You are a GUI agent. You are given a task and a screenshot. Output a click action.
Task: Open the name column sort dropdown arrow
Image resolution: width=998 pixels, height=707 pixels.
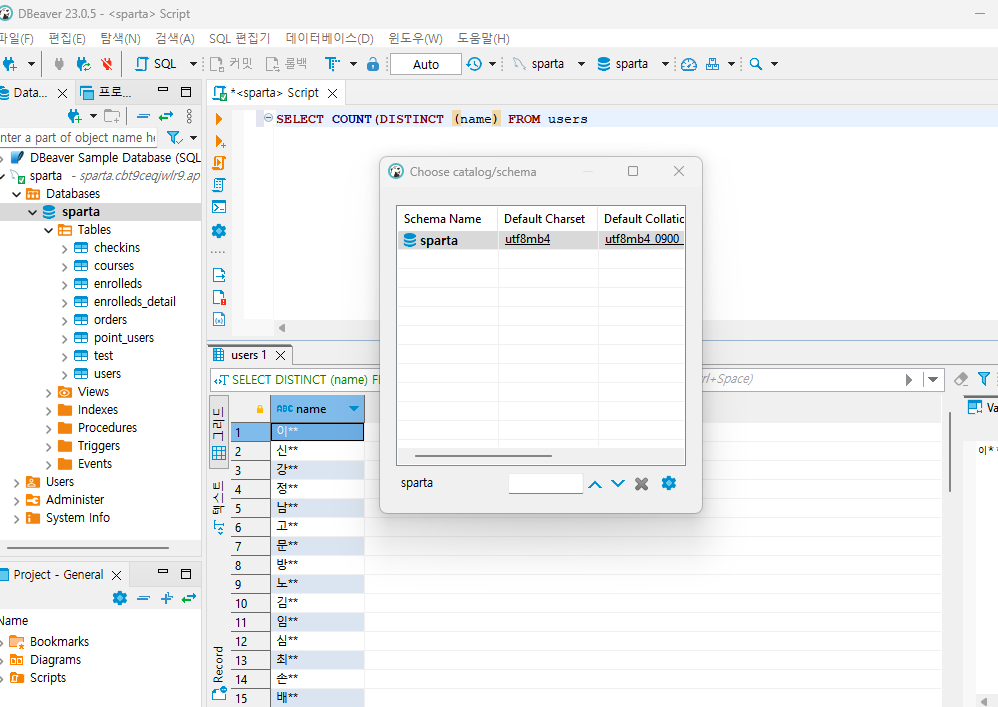[x=354, y=409]
